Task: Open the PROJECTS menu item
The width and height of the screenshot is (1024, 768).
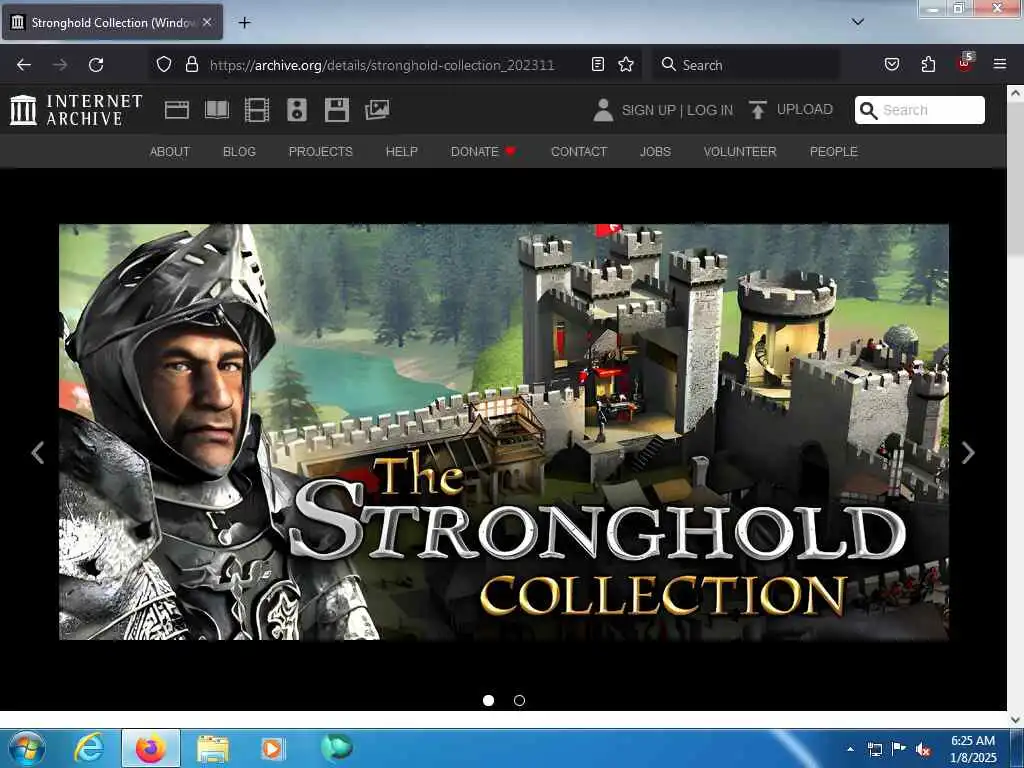Action: [321, 152]
